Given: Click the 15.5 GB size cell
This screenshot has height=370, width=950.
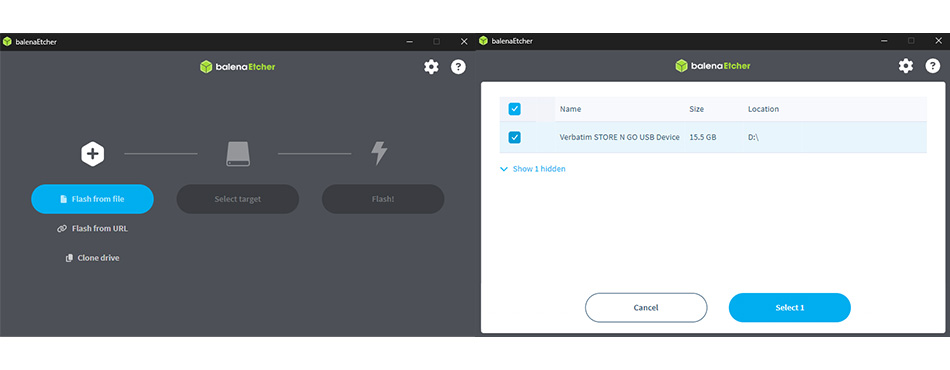Looking at the screenshot, I should click(703, 137).
